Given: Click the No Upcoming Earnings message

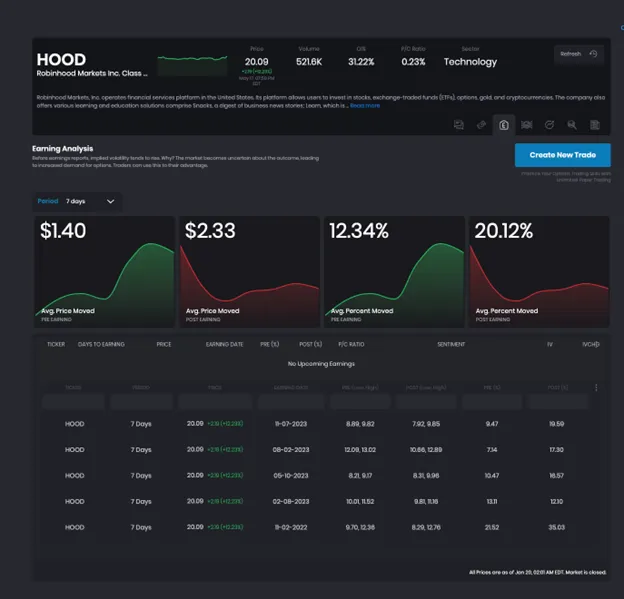Looking at the screenshot, I should pos(321,364).
